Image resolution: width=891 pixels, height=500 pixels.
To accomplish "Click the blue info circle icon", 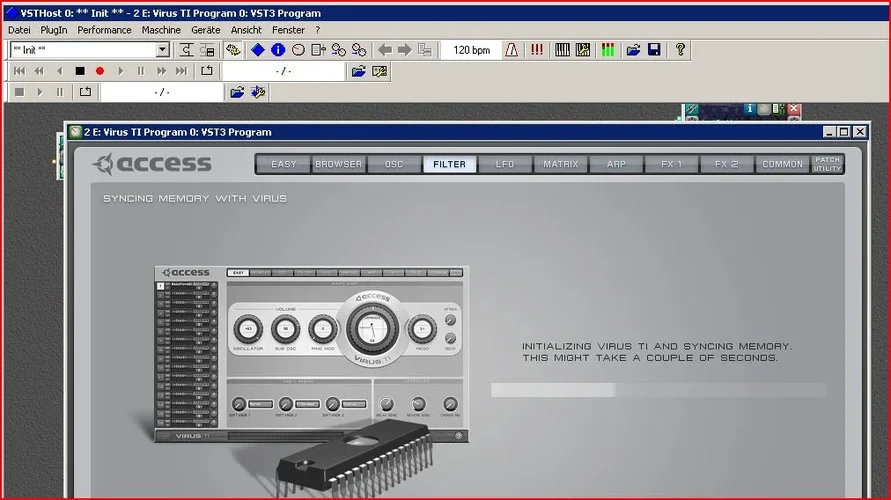I will (x=278, y=50).
